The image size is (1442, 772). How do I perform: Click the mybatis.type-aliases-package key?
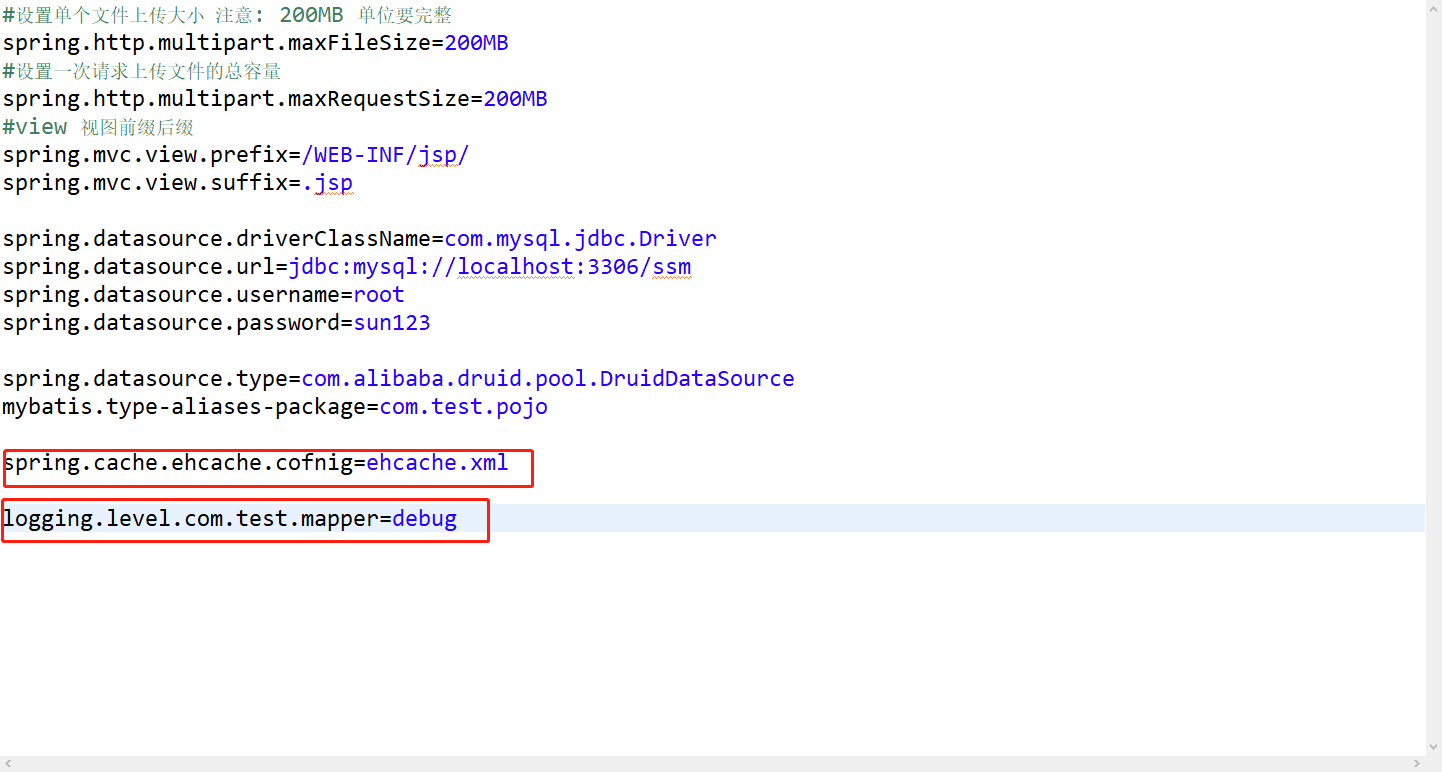tap(184, 407)
